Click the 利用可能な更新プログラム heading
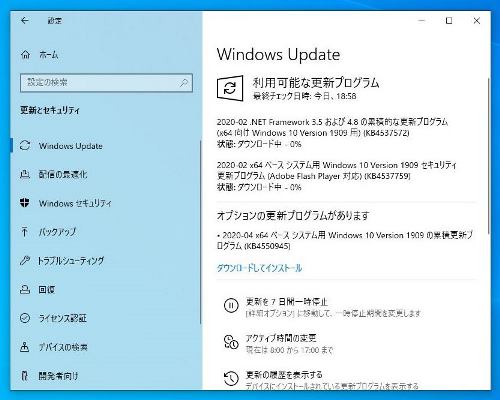The height and width of the screenshot is (400, 500). pos(316,82)
